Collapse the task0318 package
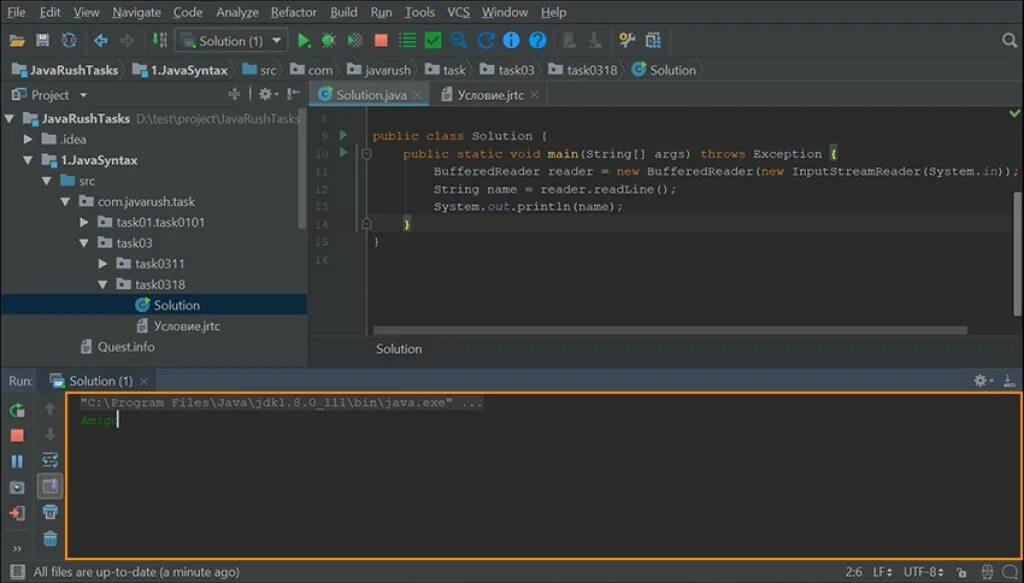Image resolution: width=1024 pixels, height=583 pixels. [103, 285]
